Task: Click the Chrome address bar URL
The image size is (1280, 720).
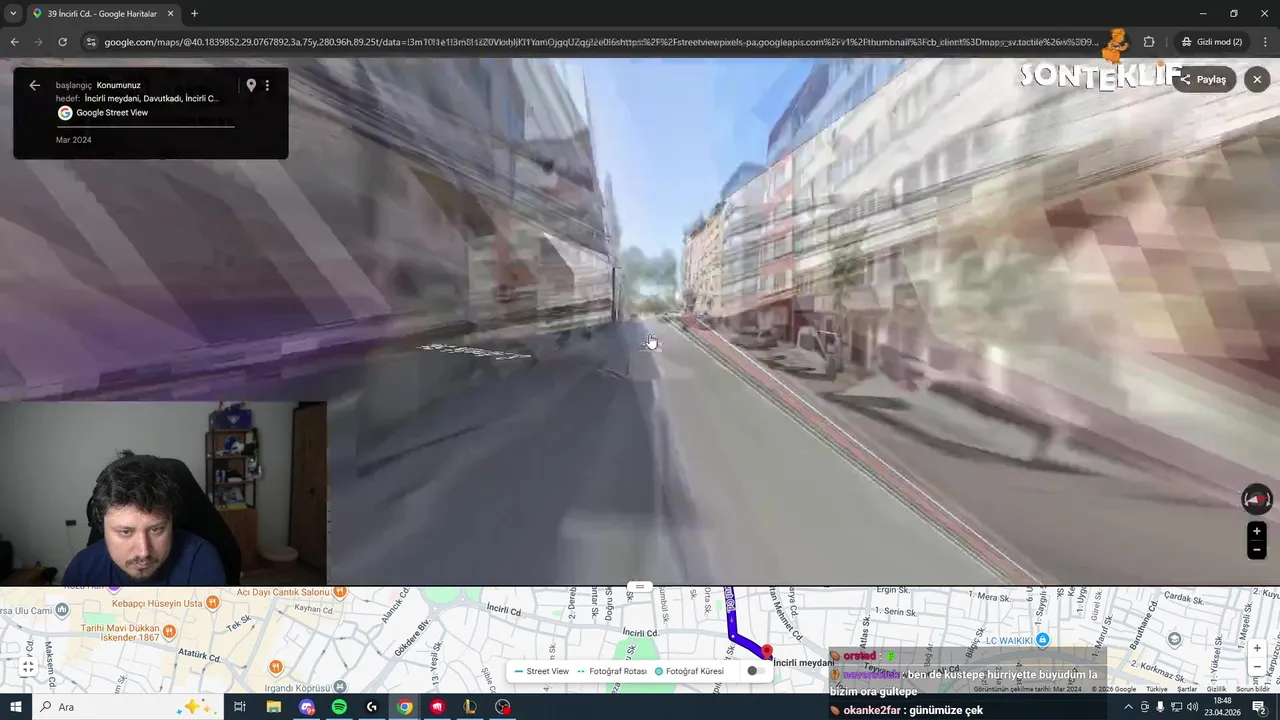Action: point(600,42)
